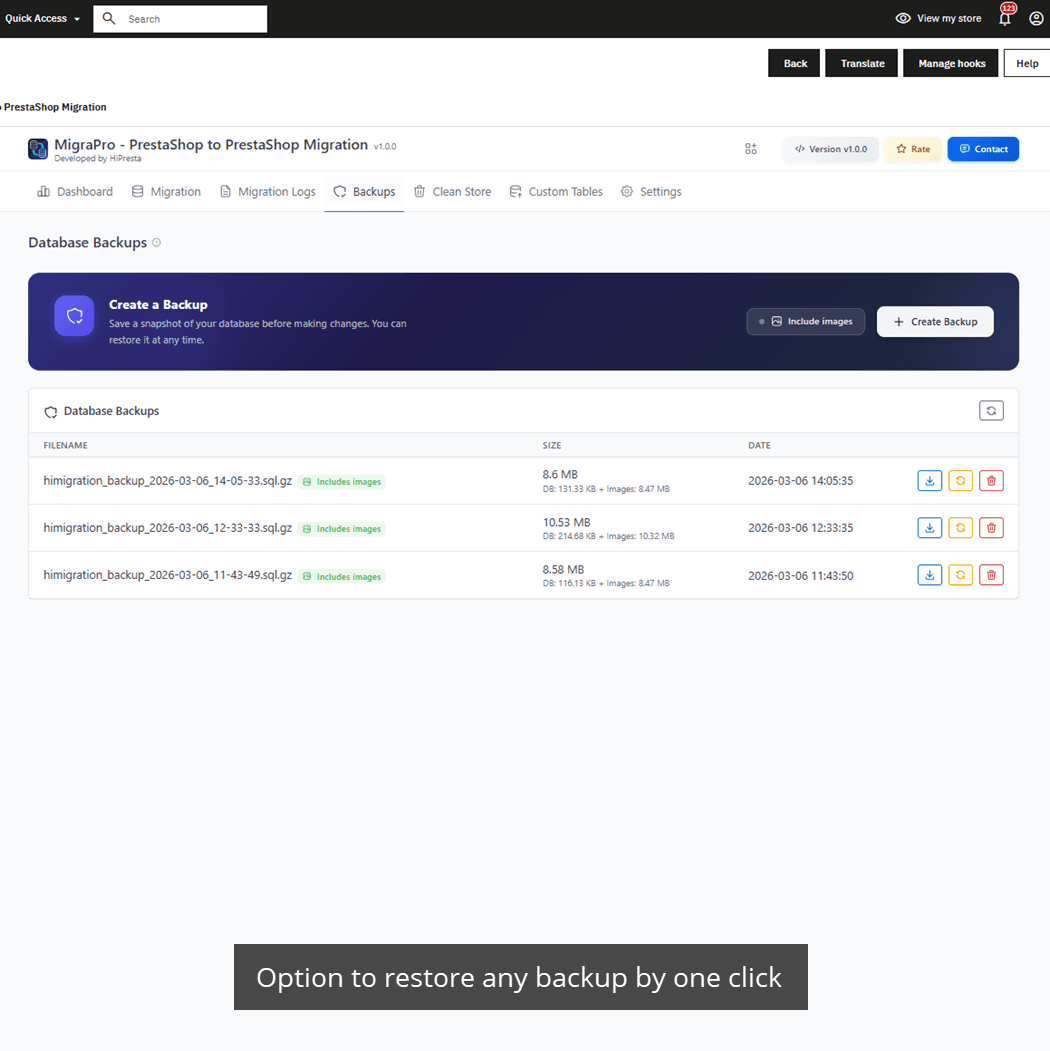Click the PrestaShop Migration breadcrumb
1050x1051 pixels.
coord(55,107)
